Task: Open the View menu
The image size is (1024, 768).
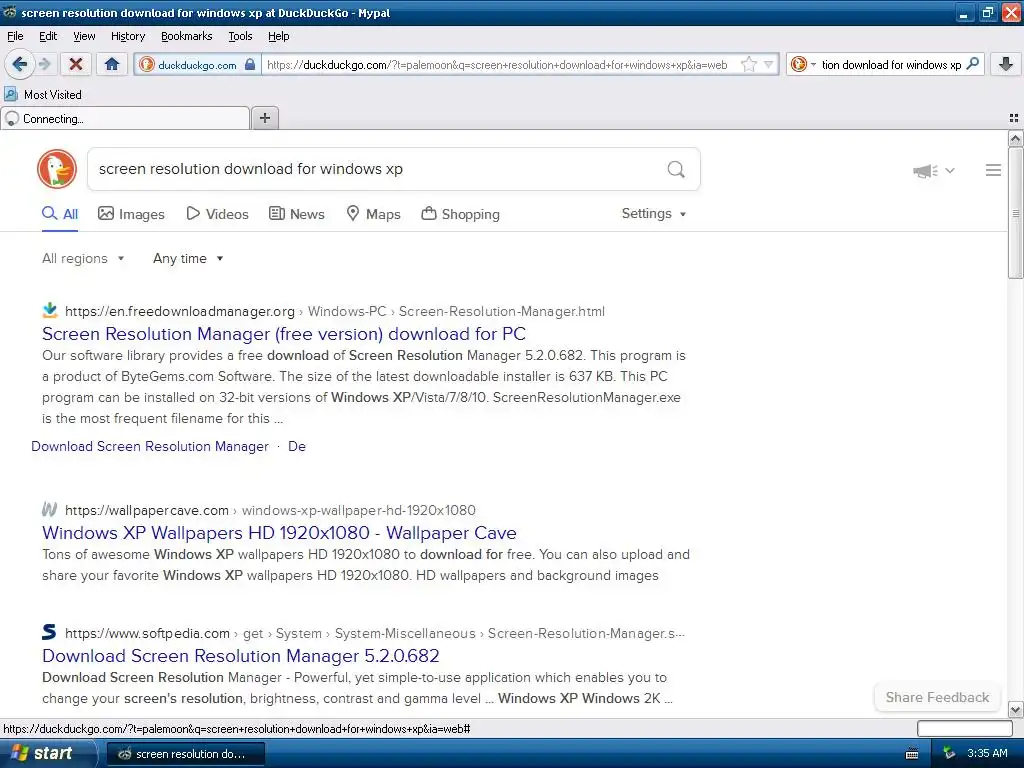Action: tap(84, 36)
